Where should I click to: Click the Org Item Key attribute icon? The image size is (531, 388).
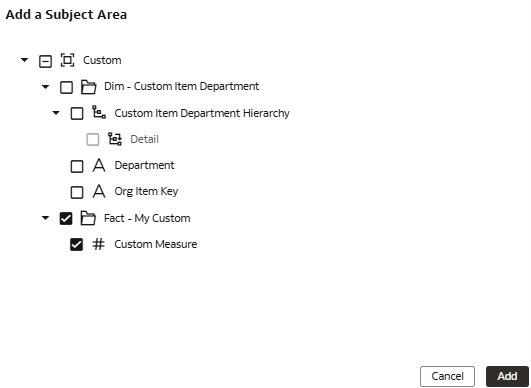99,191
